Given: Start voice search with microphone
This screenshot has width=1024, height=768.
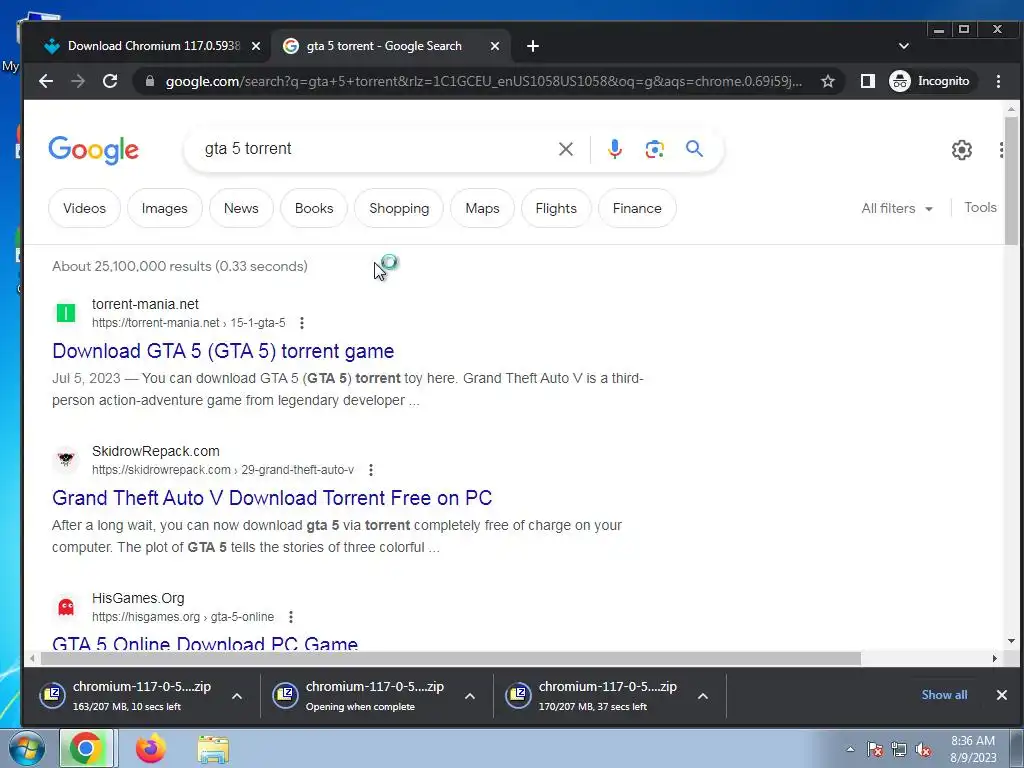Looking at the screenshot, I should tap(615, 149).
